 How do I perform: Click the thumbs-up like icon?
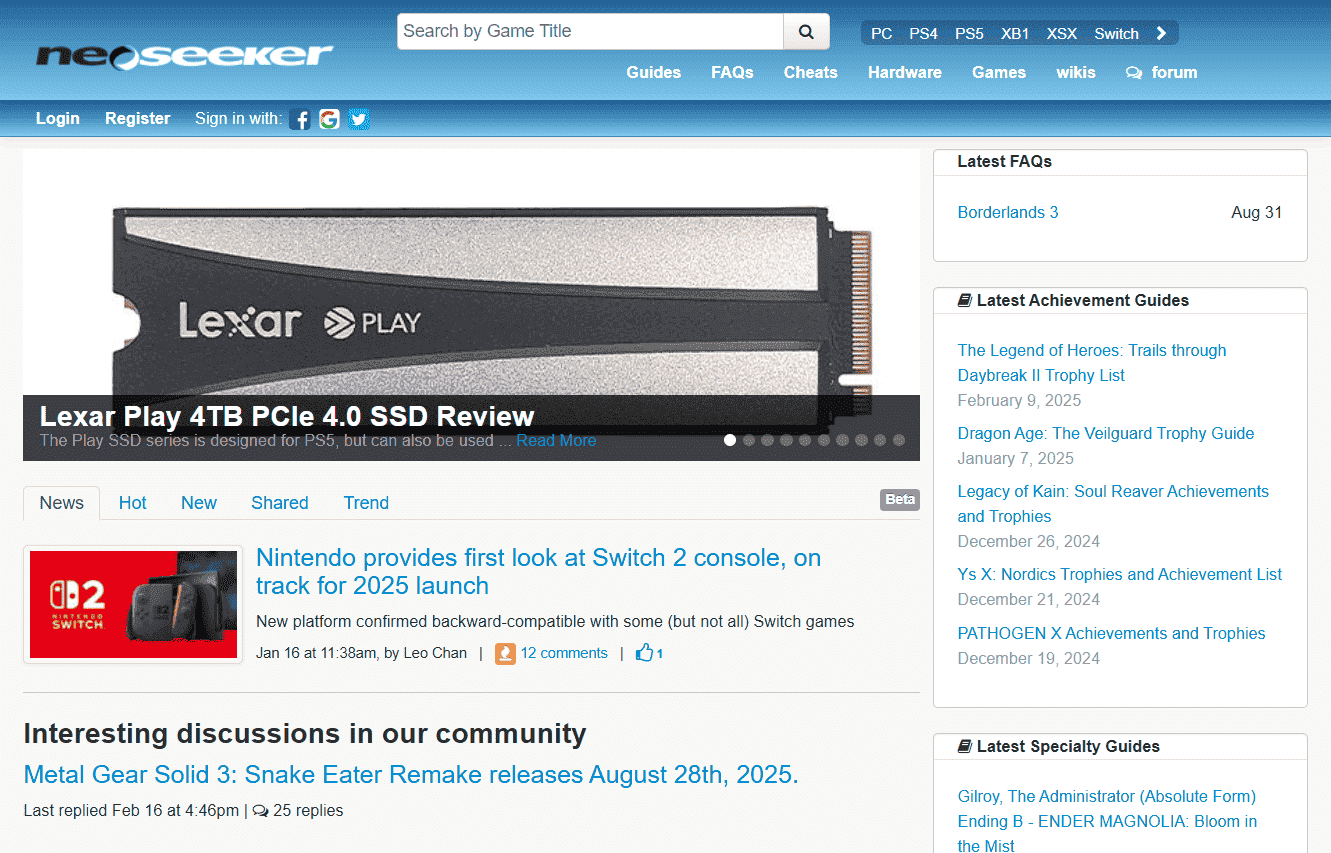(645, 653)
